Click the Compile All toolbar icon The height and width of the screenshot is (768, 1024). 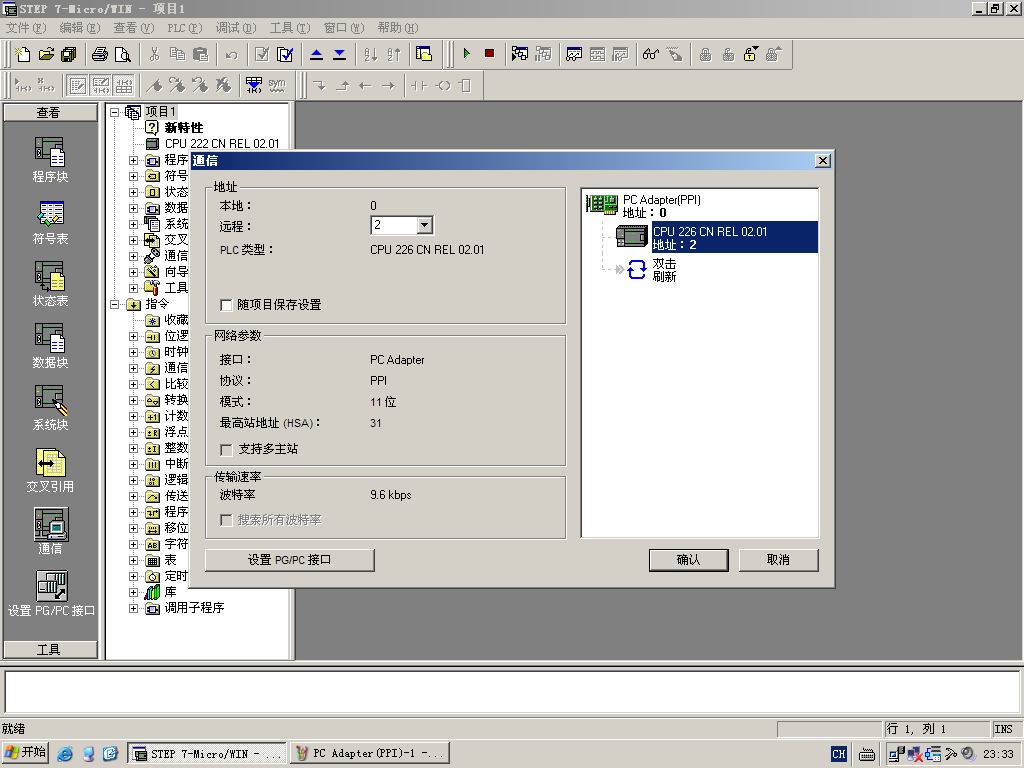(x=285, y=54)
